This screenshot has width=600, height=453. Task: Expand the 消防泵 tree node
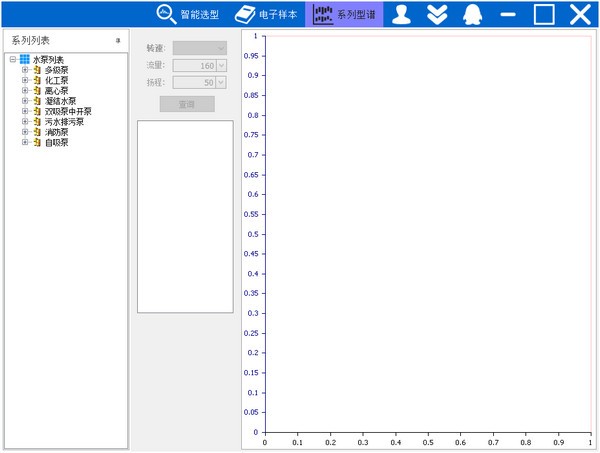point(25,132)
